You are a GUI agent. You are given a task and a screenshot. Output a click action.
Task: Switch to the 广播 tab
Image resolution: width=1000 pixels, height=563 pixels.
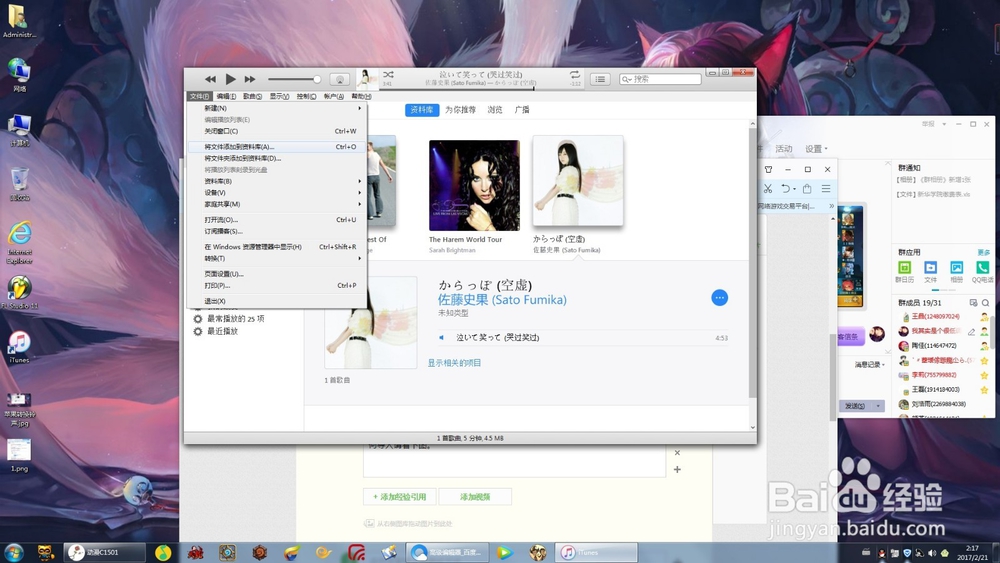(522, 110)
